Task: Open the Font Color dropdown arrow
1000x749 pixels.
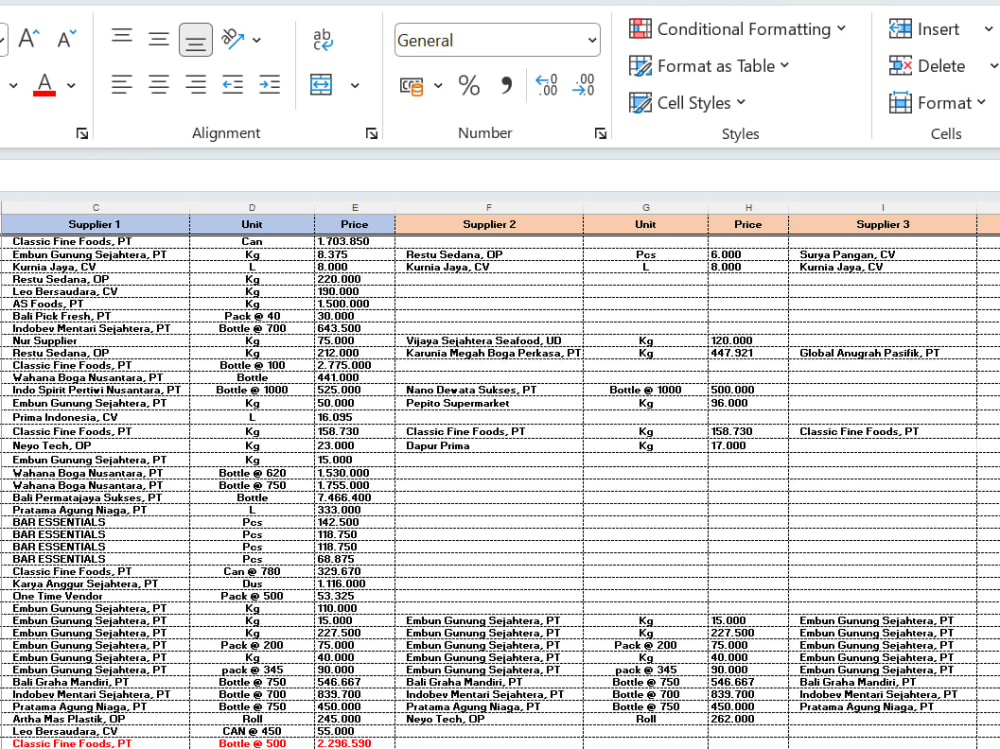Action: click(71, 85)
